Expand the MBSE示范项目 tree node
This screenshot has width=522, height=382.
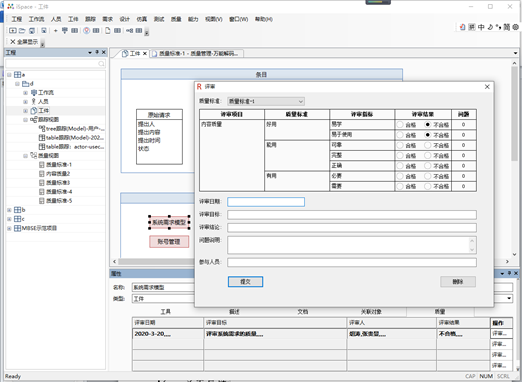pyautogui.click(x=9, y=228)
